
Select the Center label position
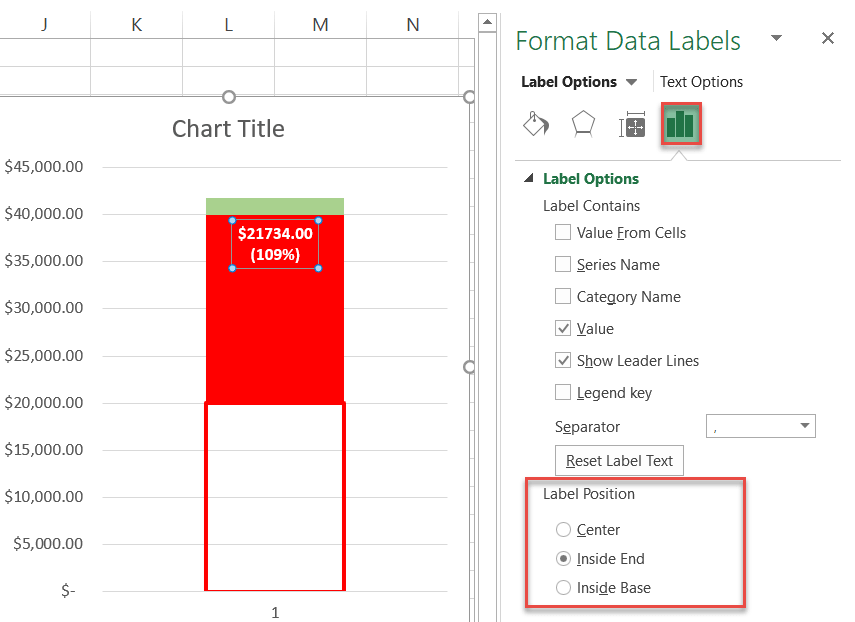(x=564, y=530)
